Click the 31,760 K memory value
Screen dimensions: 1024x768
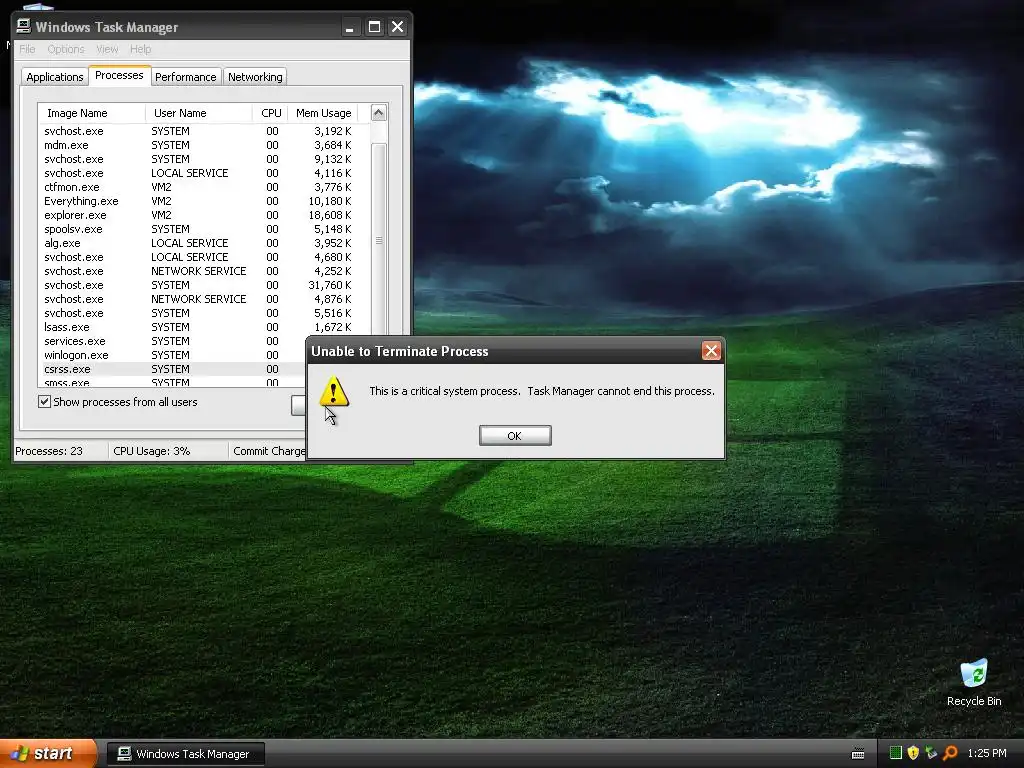pos(330,285)
